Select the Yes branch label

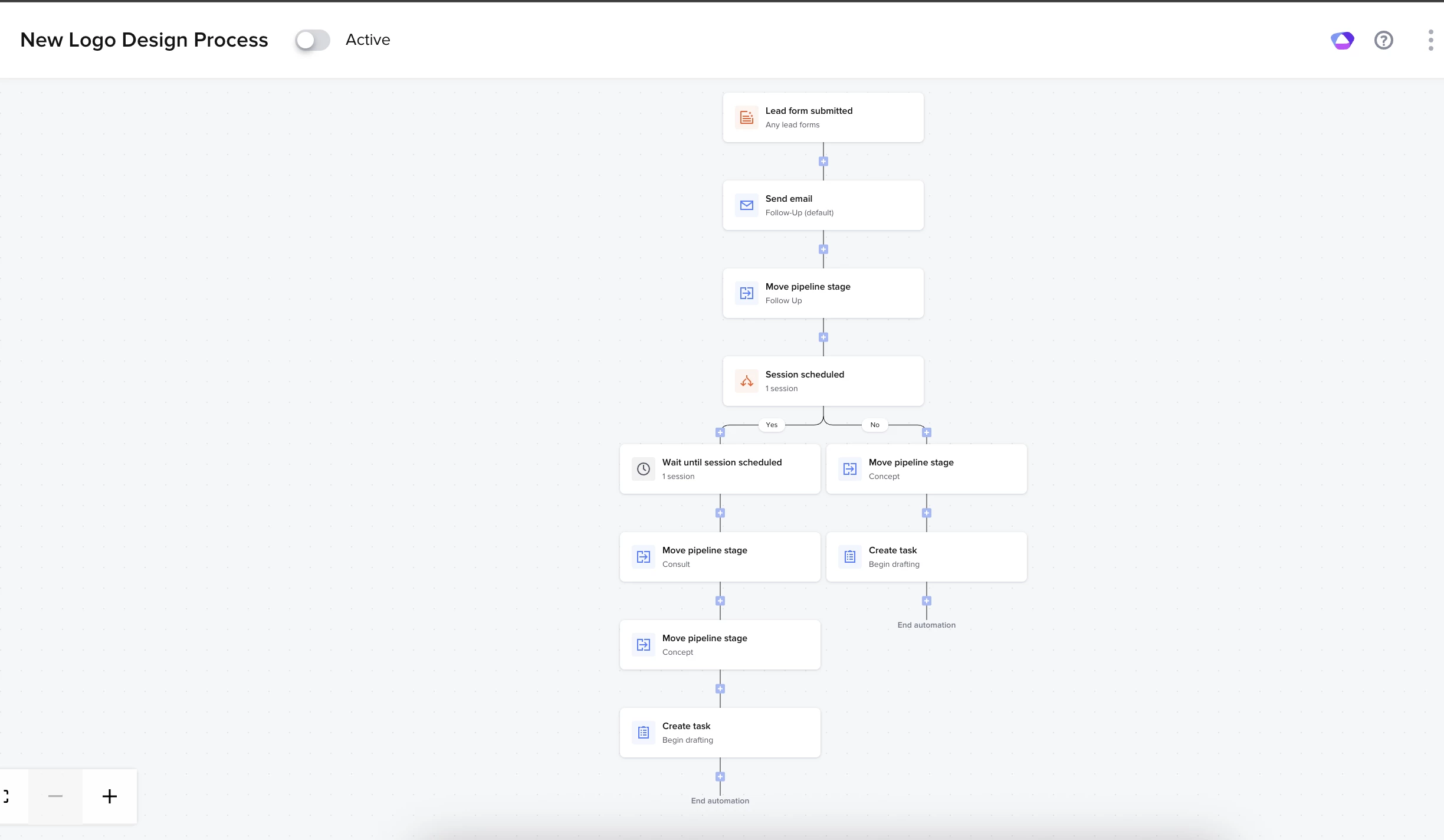(772, 425)
